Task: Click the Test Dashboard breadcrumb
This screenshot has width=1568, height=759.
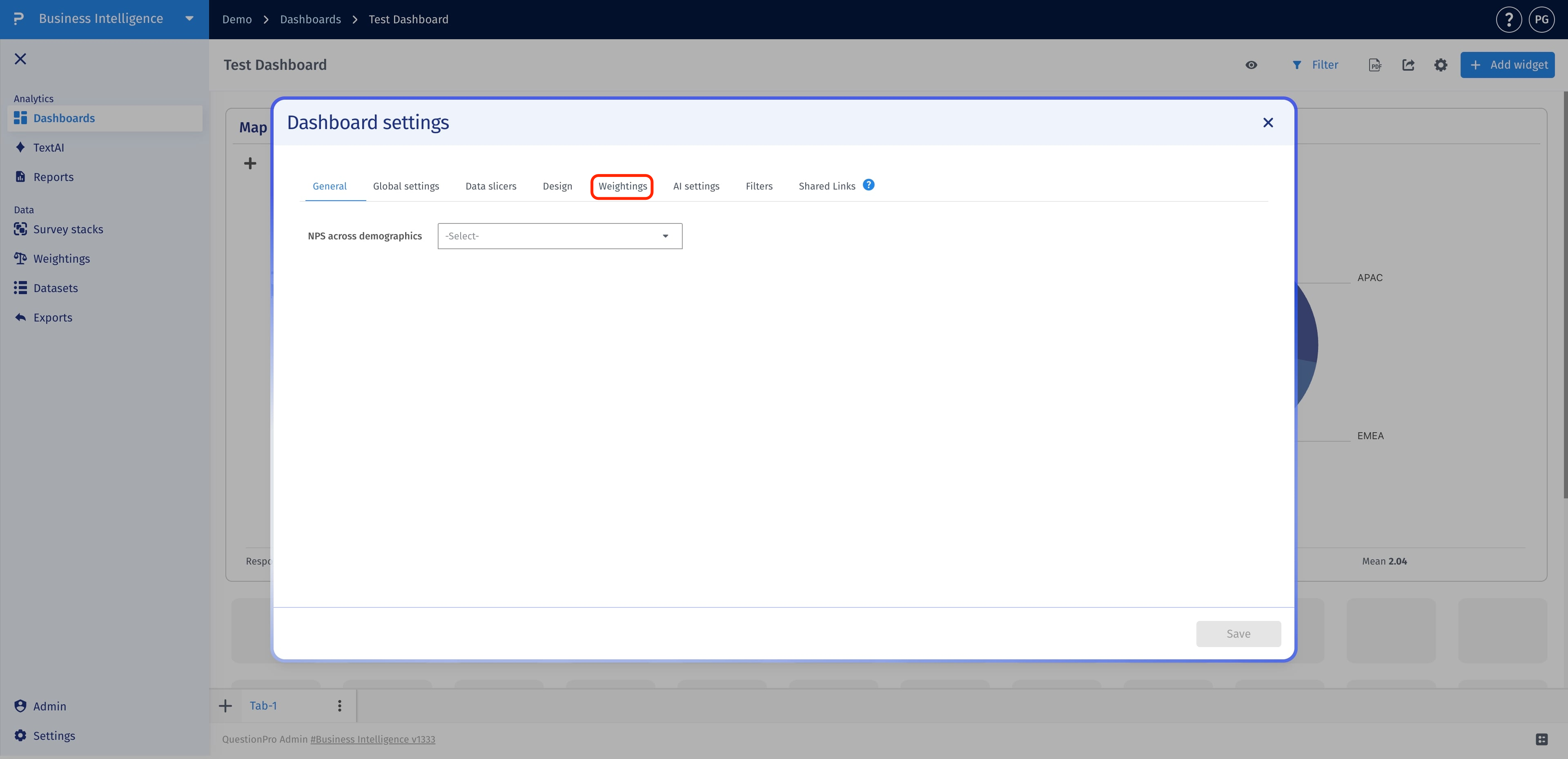Action: coord(408,20)
